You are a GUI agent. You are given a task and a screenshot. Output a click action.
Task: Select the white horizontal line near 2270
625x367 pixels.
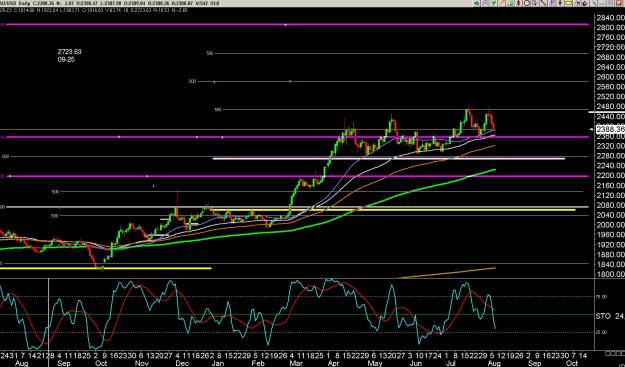tap(389, 159)
